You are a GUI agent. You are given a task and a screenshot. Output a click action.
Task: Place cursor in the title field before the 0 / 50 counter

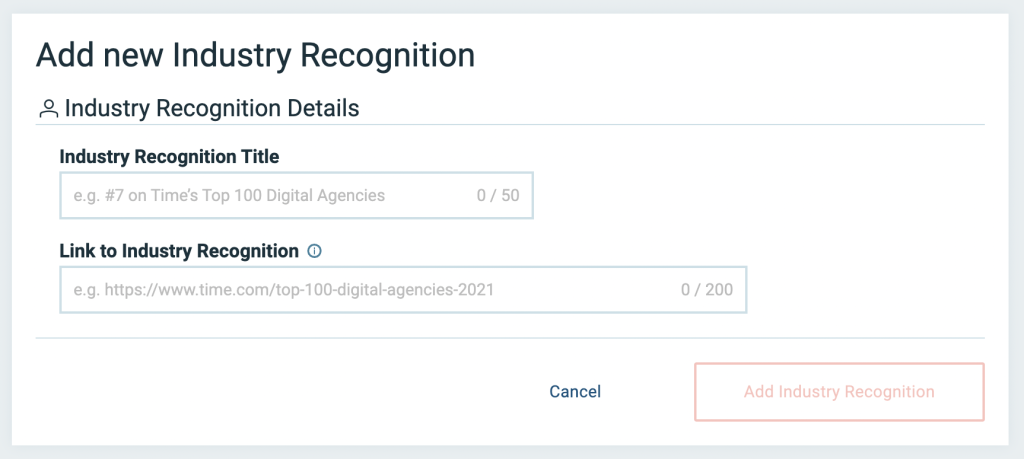click(431, 195)
